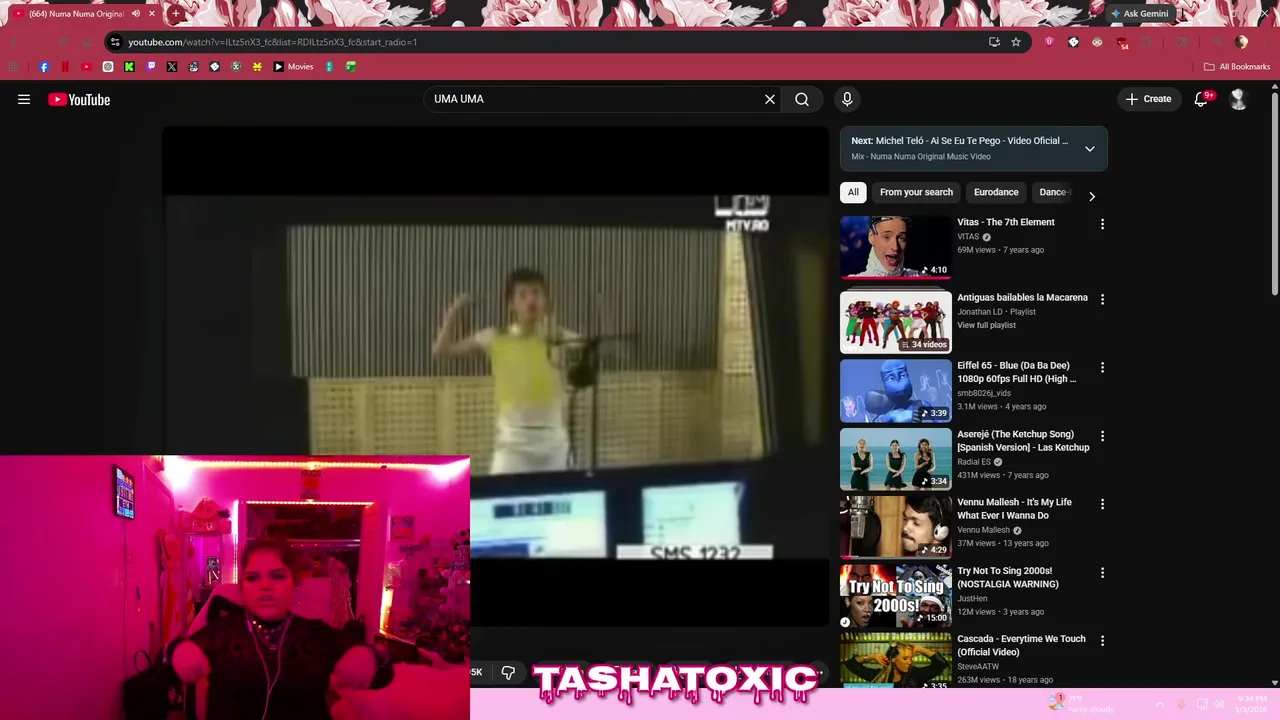Select the Eurodance filter chip
This screenshot has width=1280, height=720.
996,192
